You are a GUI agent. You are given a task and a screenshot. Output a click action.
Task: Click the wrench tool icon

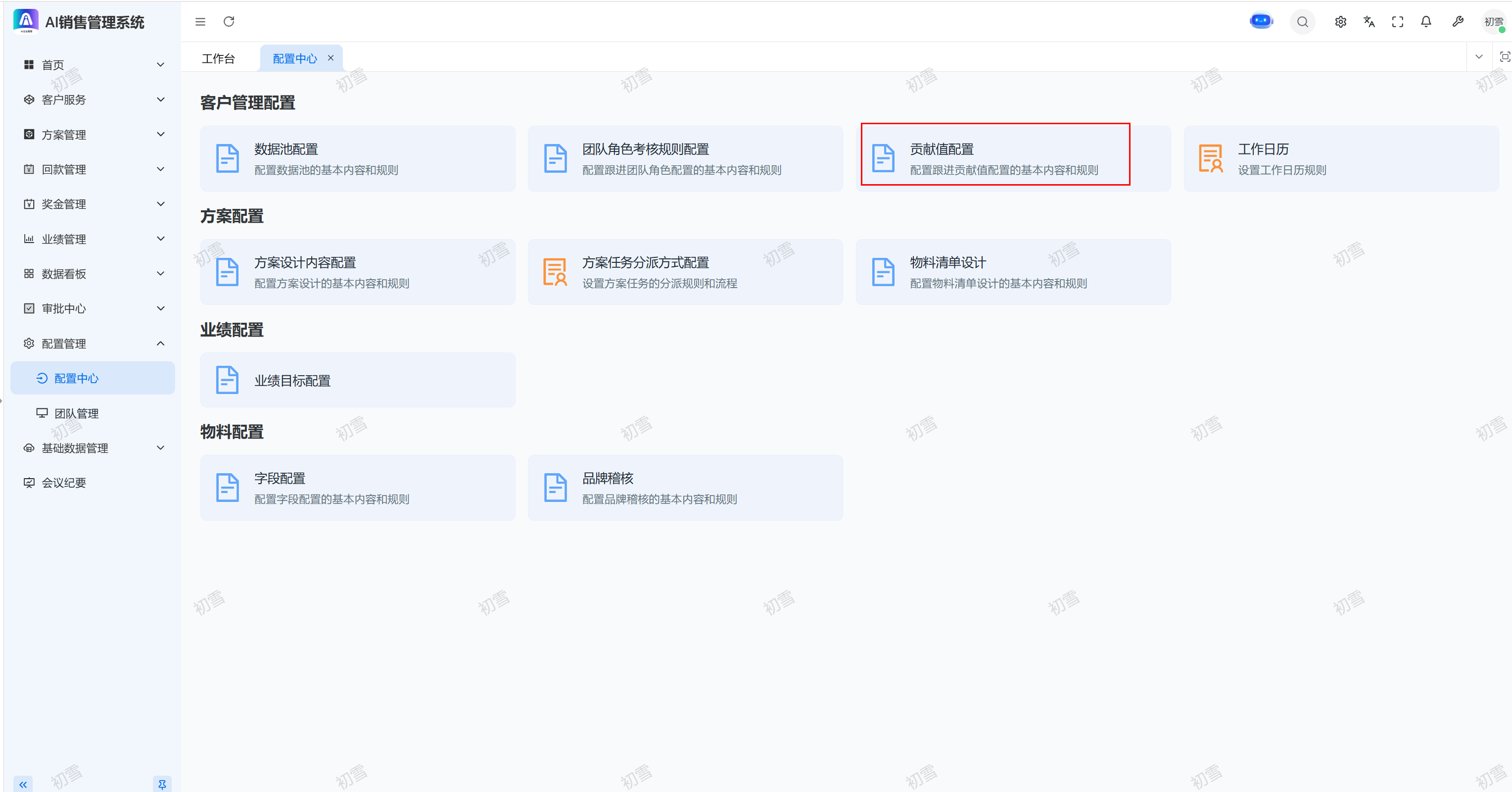tap(1458, 22)
